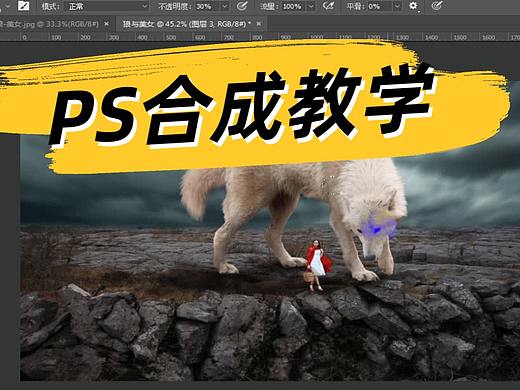Expand the smoothing slider dropdown arrow
Image resolution: width=520 pixels, height=390 pixels.
point(397,6)
